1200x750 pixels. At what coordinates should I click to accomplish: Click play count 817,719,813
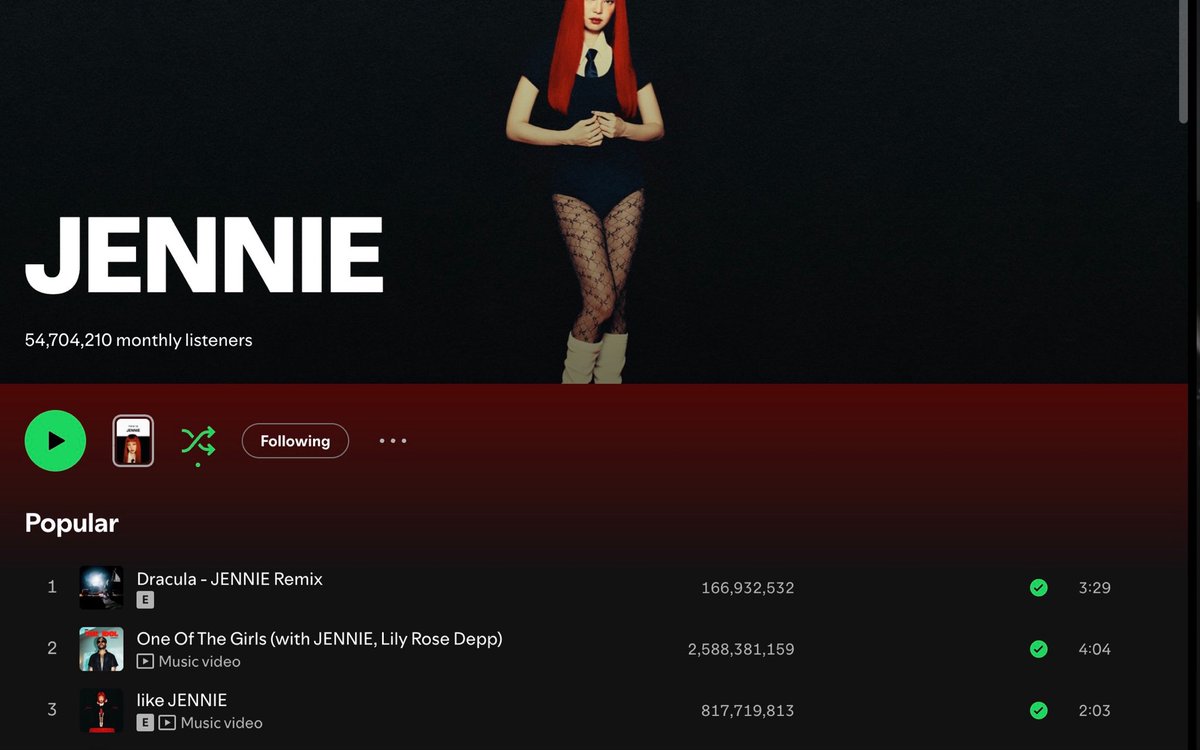pos(748,710)
